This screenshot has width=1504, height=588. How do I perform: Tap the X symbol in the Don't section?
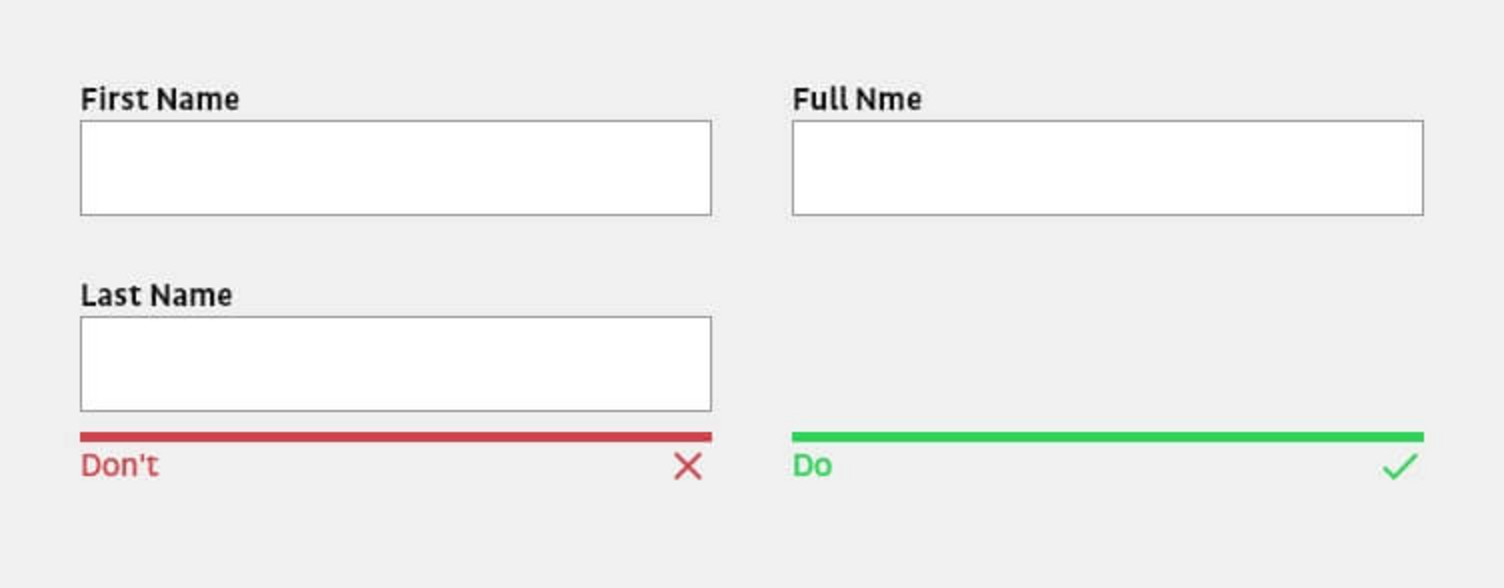coord(686,466)
